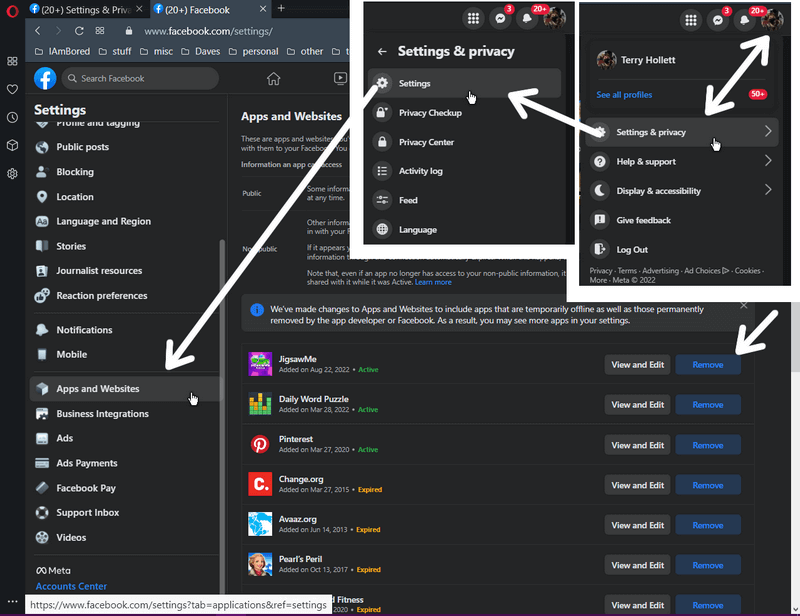
Task: Open the apps grid menu above Terry Hollett
Action: [691, 20]
